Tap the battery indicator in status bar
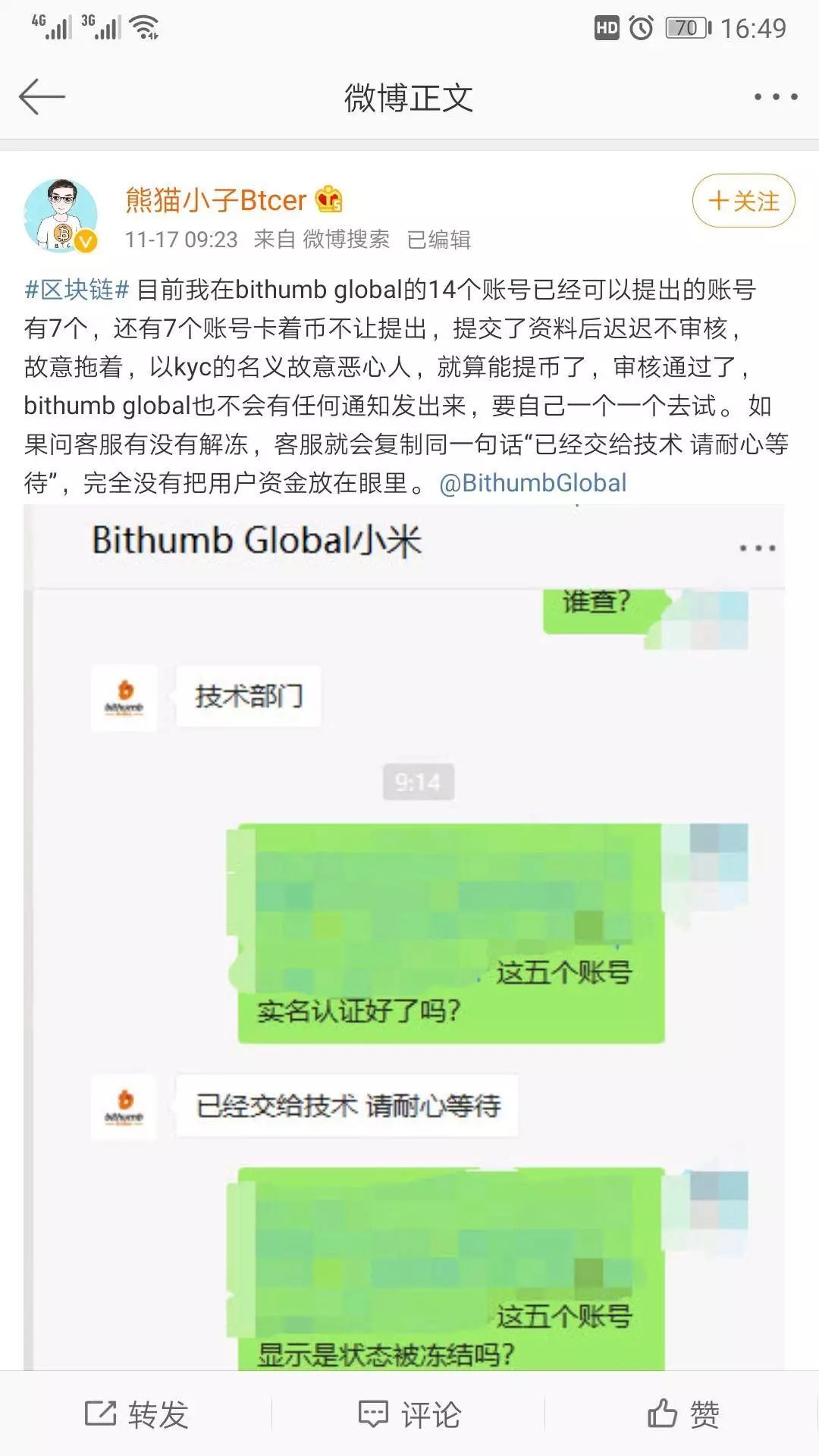The width and height of the screenshot is (819, 1456). click(688, 28)
